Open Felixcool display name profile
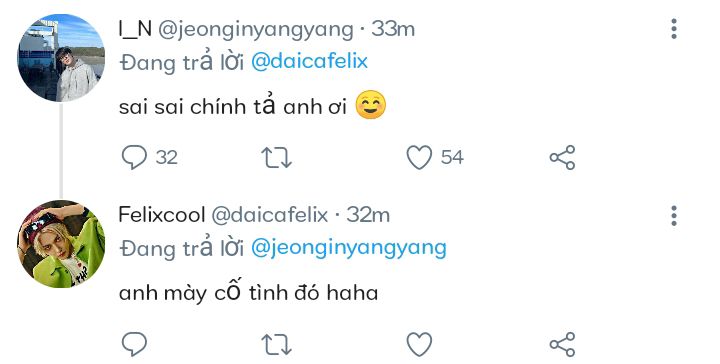720x364 pixels. pyautogui.click(x=162, y=215)
